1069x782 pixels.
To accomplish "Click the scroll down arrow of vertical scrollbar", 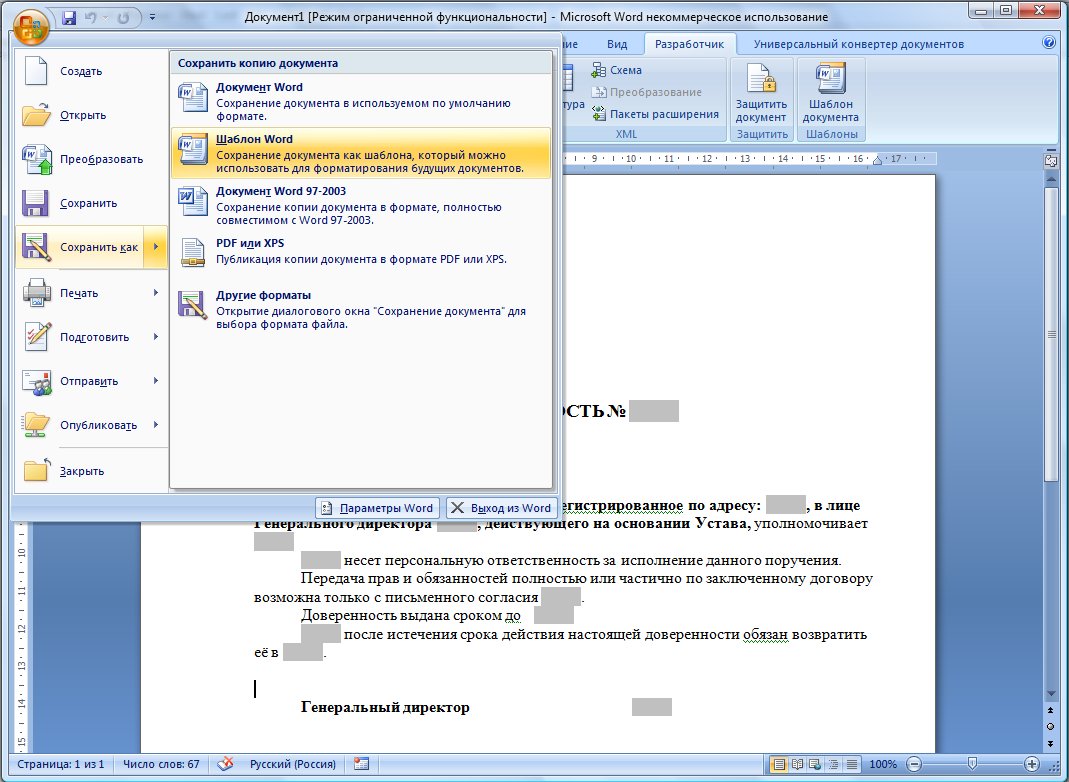I will (1051, 694).
